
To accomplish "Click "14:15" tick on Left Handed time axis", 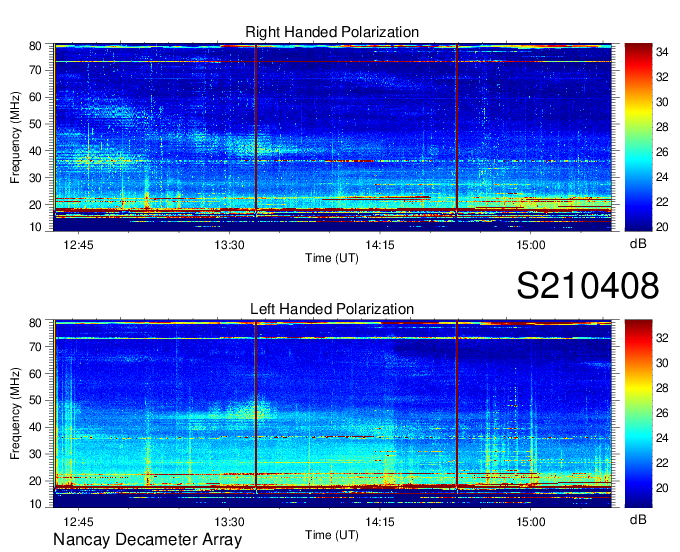I will point(380,521).
